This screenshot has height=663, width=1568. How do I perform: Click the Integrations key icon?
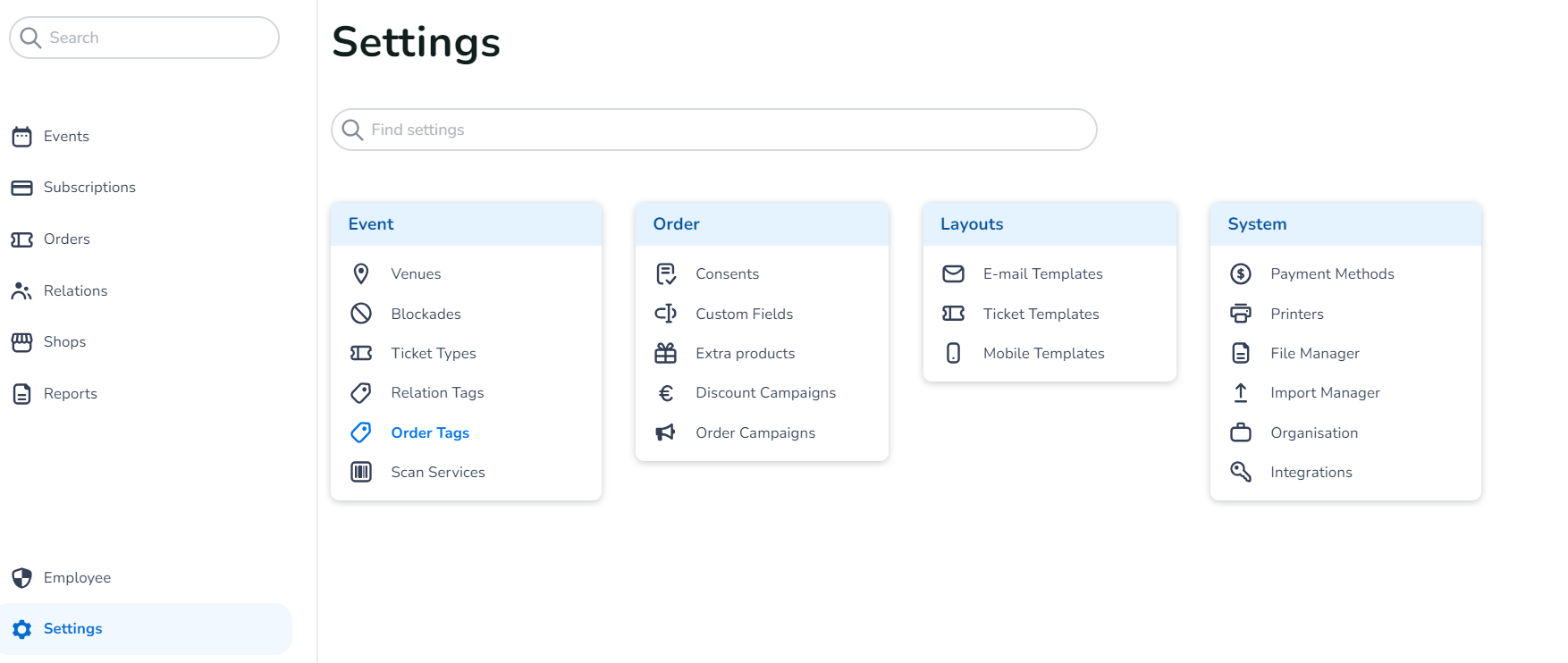point(1241,472)
